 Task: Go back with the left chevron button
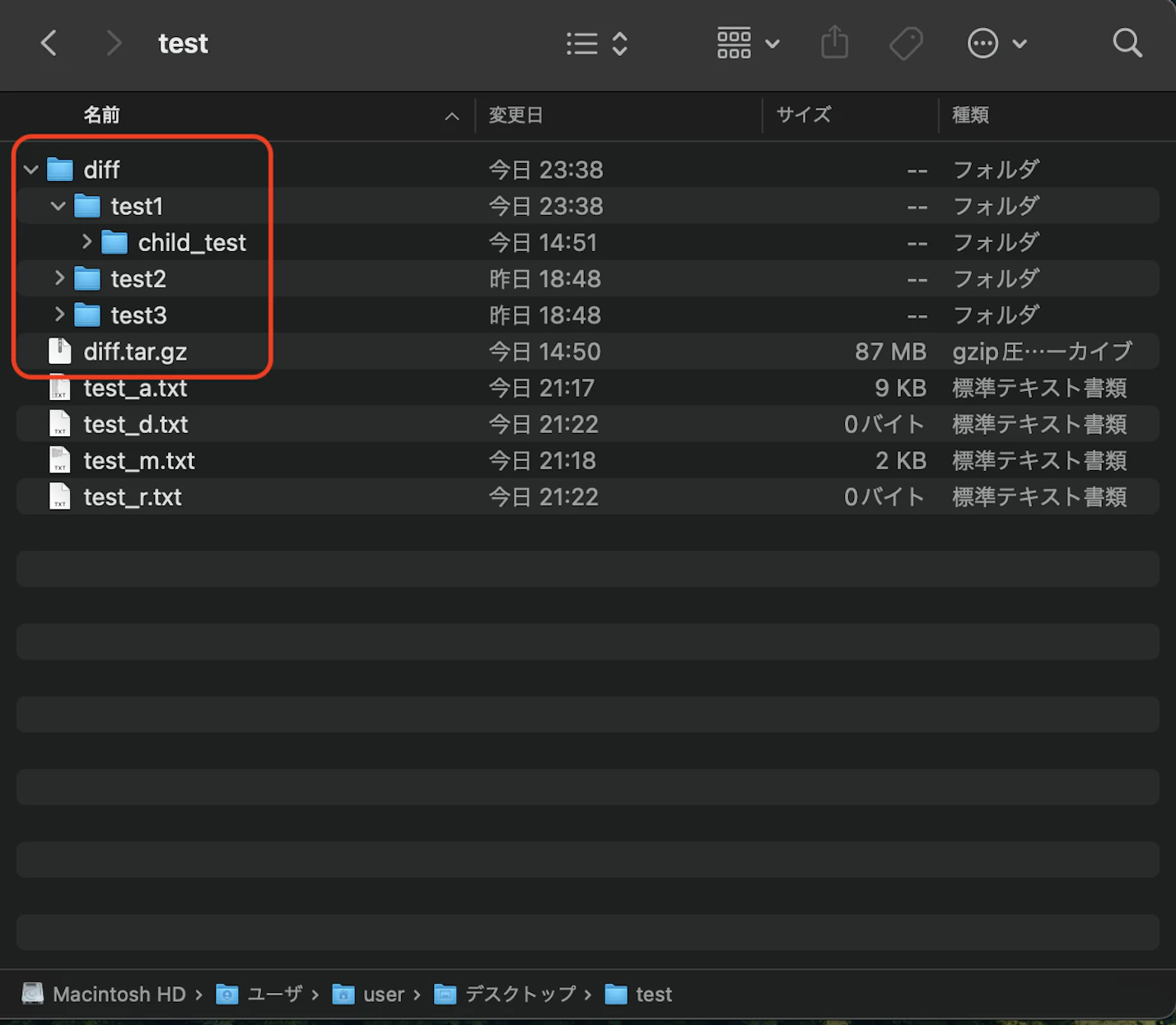[49, 43]
